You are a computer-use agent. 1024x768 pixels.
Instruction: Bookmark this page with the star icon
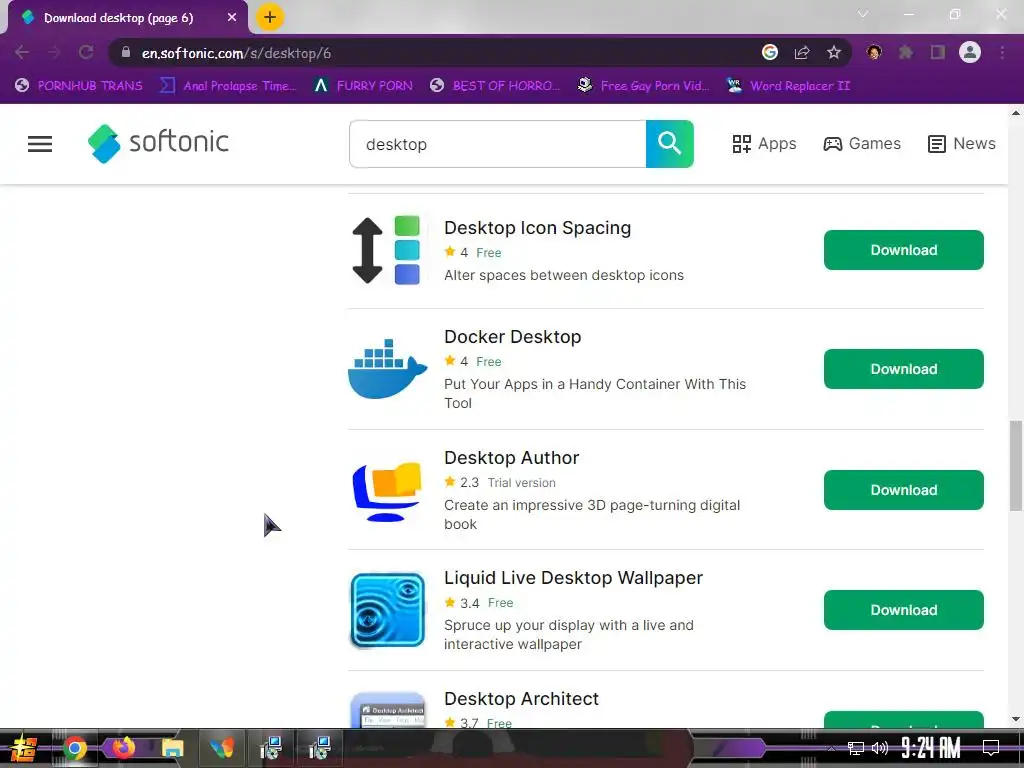click(x=834, y=52)
